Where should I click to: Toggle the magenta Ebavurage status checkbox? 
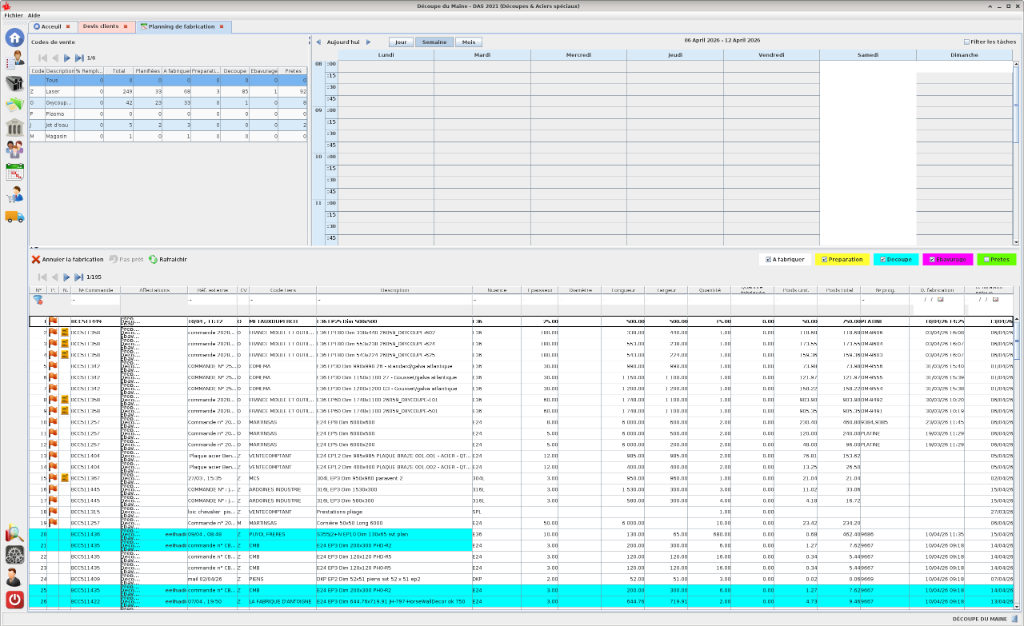coord(932,259)
